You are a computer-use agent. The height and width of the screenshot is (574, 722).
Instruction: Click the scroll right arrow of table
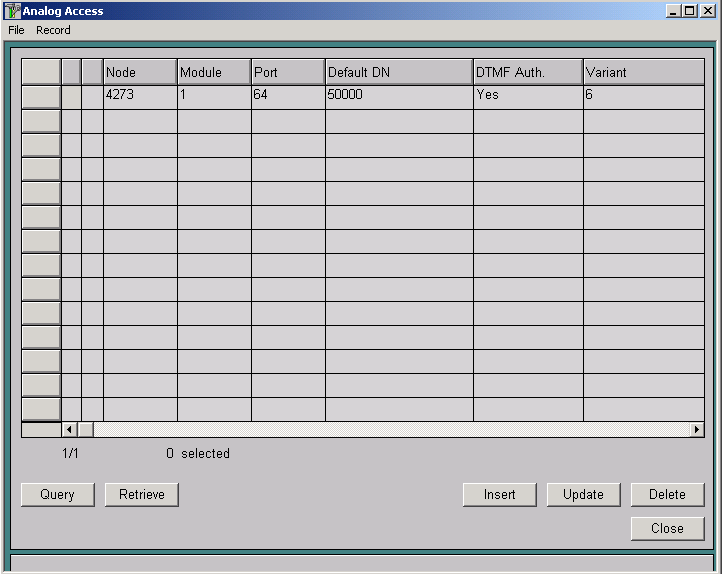click(x=697, y=429)
